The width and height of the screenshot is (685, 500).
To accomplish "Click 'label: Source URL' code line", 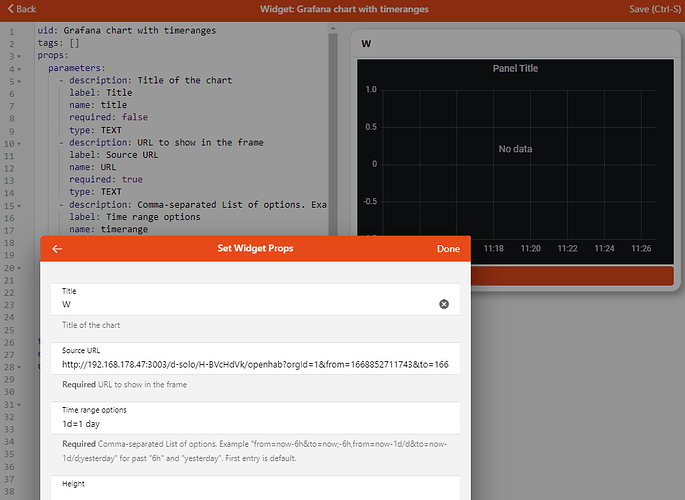I will pos(114,155).
